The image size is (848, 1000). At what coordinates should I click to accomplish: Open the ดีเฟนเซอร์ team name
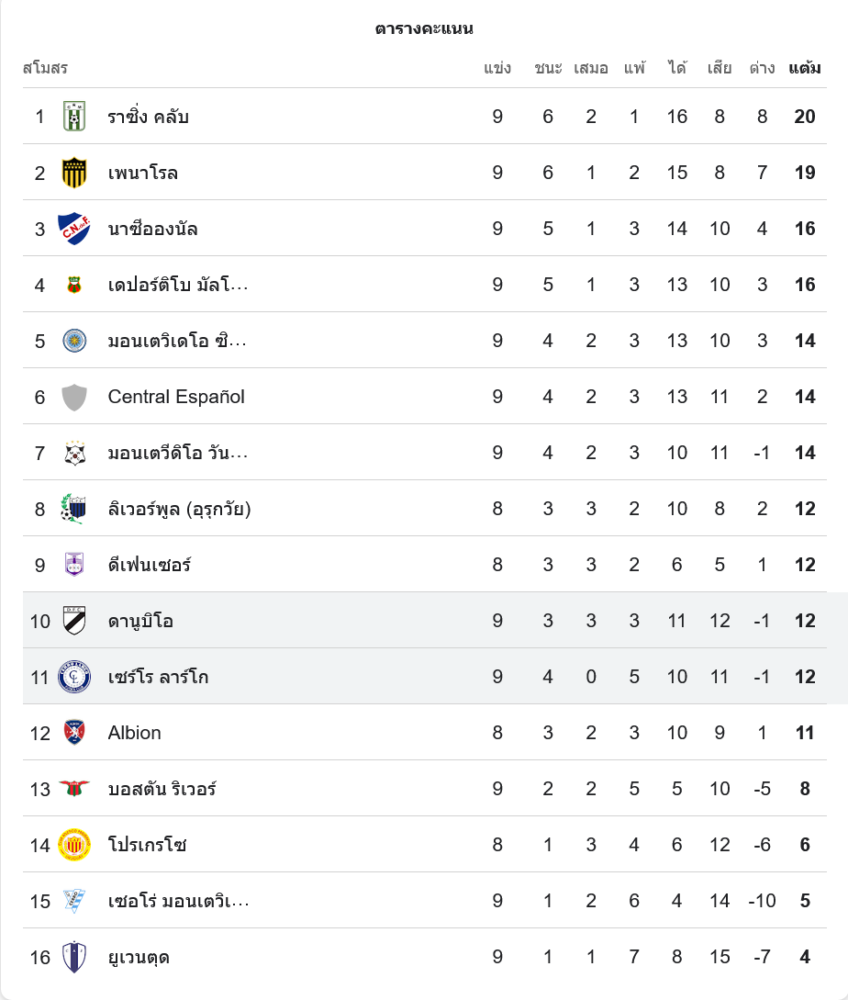(149, 565)
